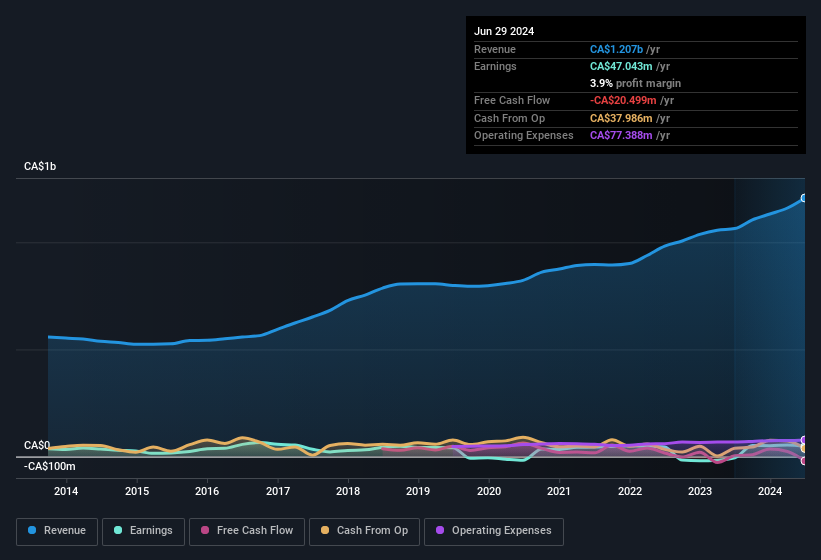Click the -CA$100m y-axis label
This screenshot has width=821, height=560.
point(49,466)
